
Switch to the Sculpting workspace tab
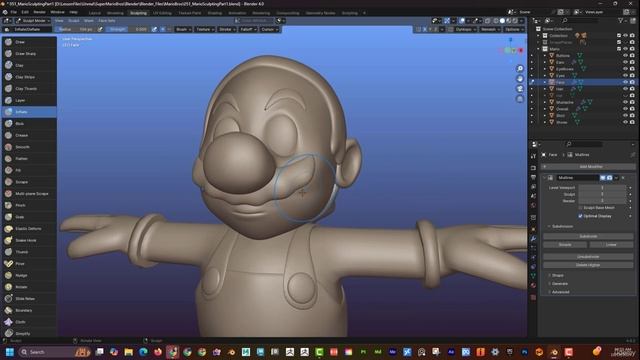[138, 13]
